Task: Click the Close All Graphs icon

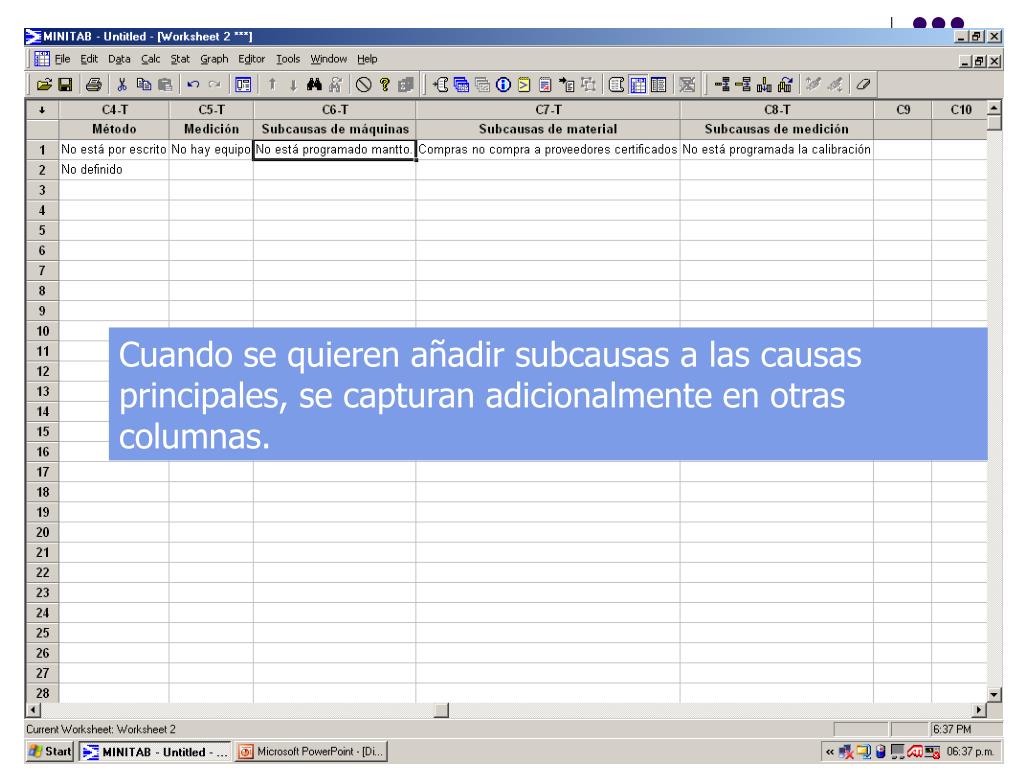Action: [x=687, y=84]
